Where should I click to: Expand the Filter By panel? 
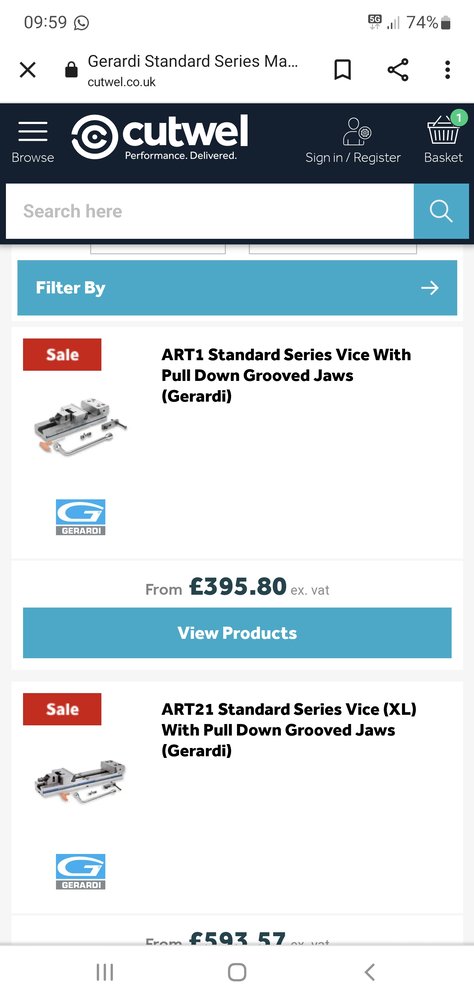237,288
